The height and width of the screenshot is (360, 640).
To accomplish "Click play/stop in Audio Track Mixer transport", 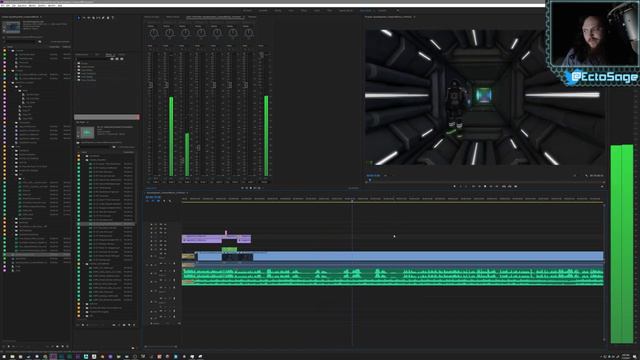I will 251,188.
